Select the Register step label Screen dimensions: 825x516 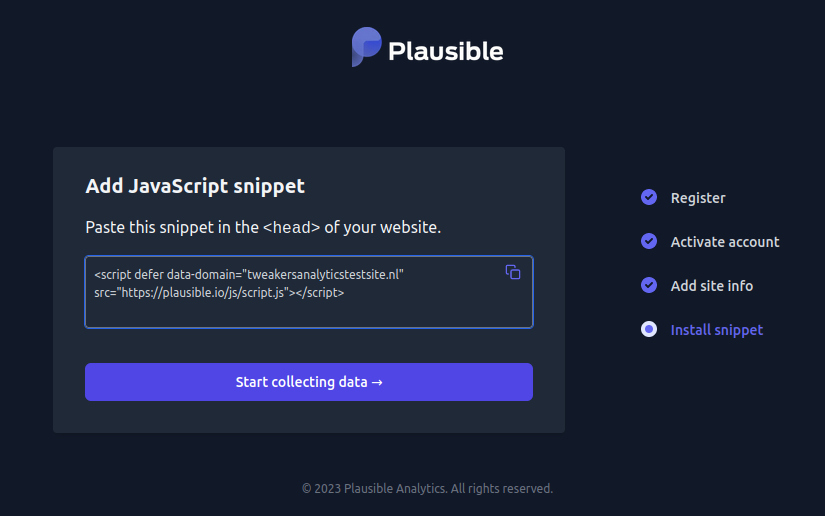[698, 198]
